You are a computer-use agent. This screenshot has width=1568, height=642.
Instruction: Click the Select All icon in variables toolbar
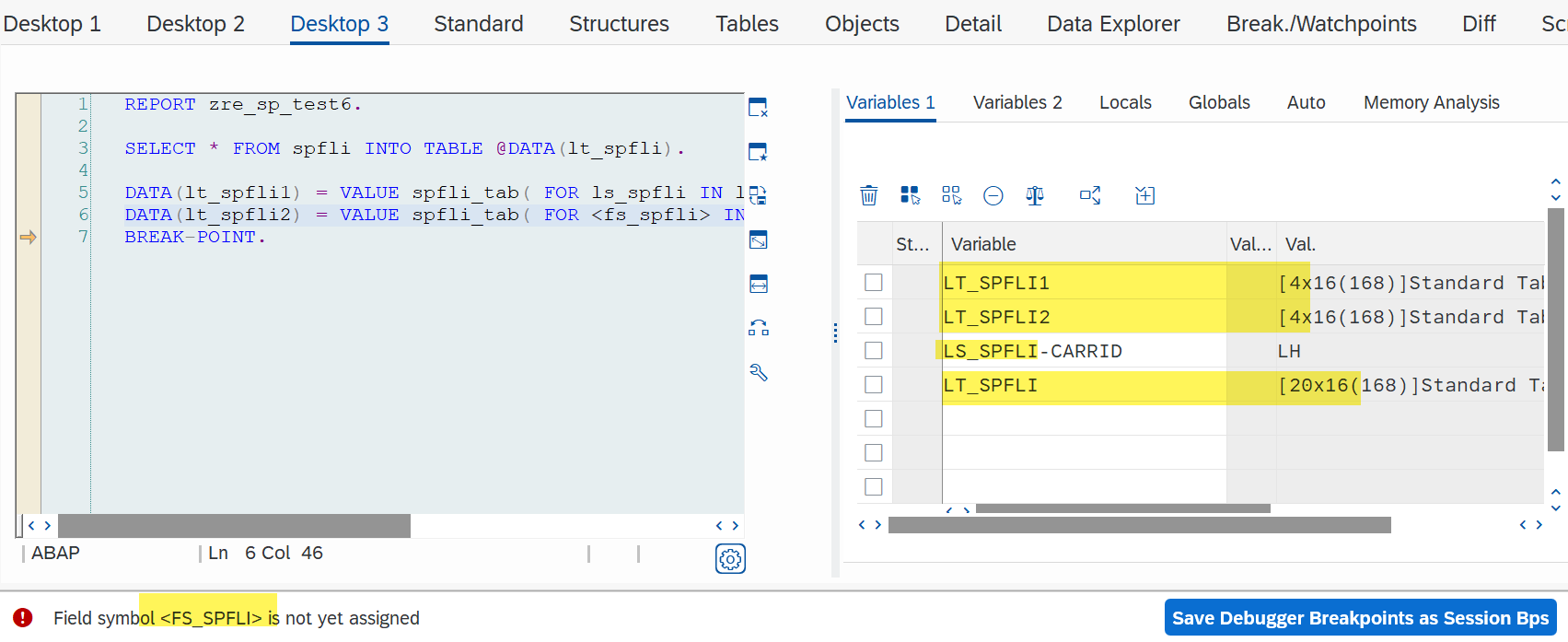tap(910, 195)
